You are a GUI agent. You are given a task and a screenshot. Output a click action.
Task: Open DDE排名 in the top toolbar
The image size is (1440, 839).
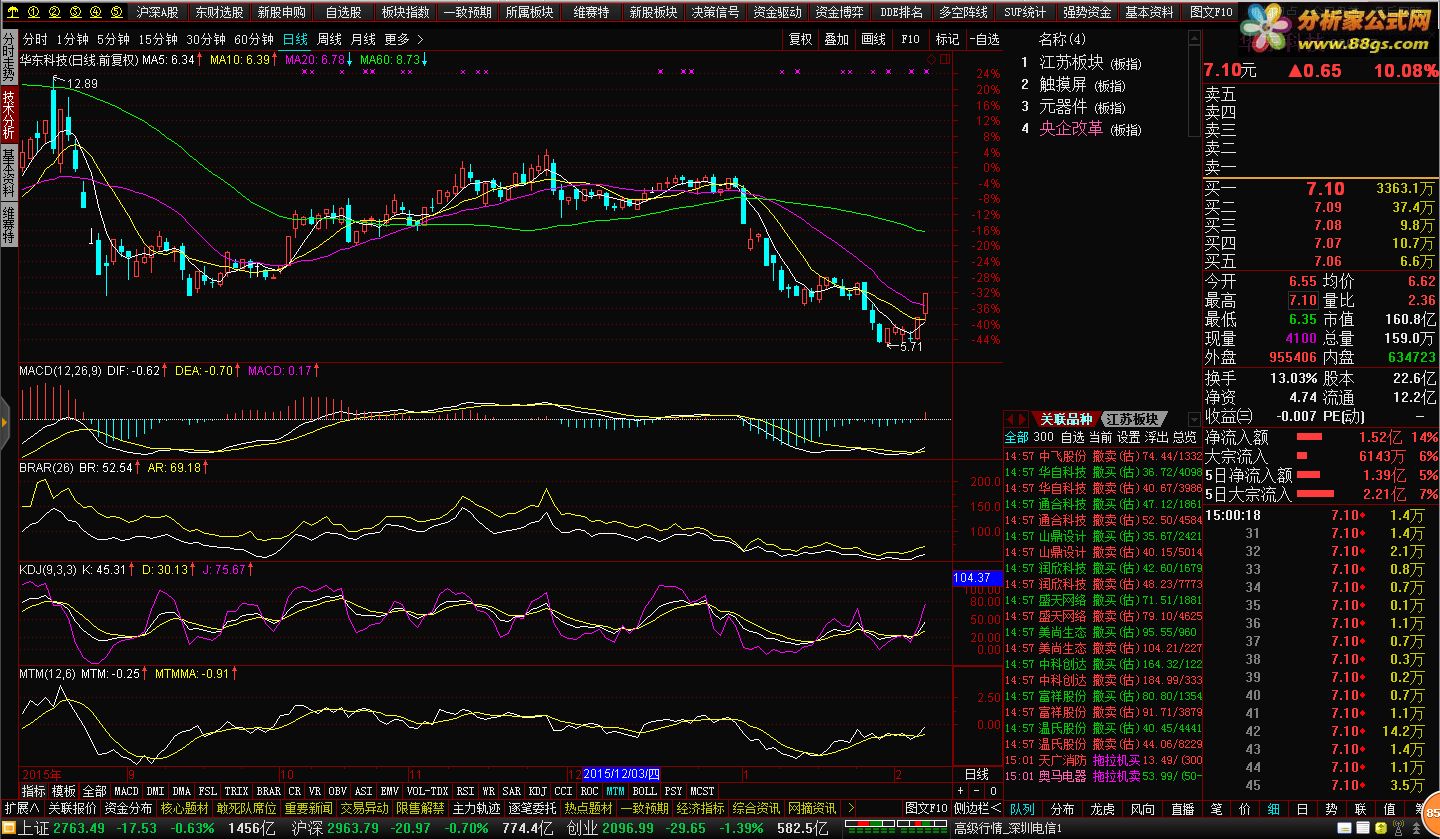902,12
